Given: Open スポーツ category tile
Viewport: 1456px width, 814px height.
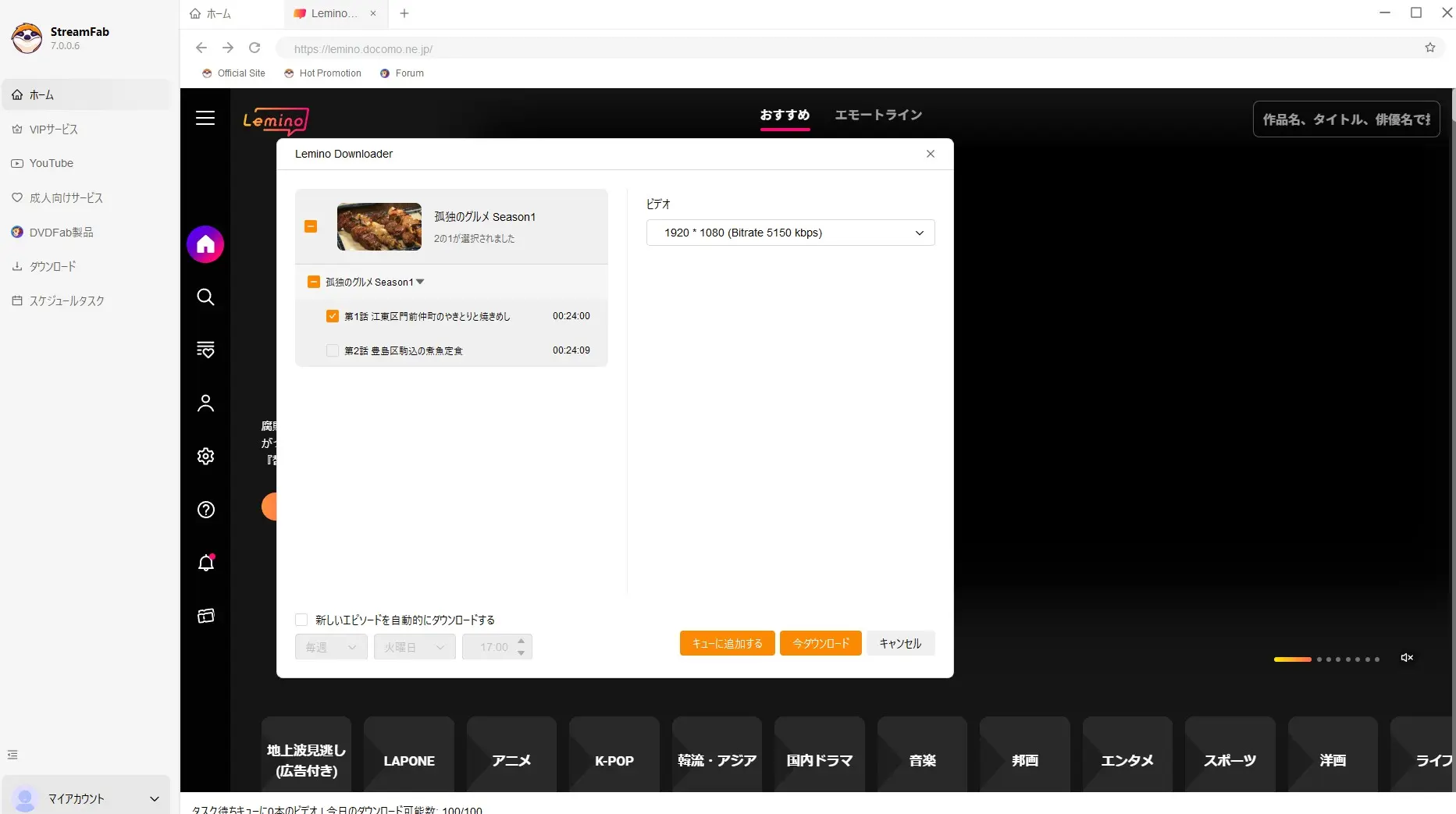Looking at the screenshot, I should [1230, 755].
